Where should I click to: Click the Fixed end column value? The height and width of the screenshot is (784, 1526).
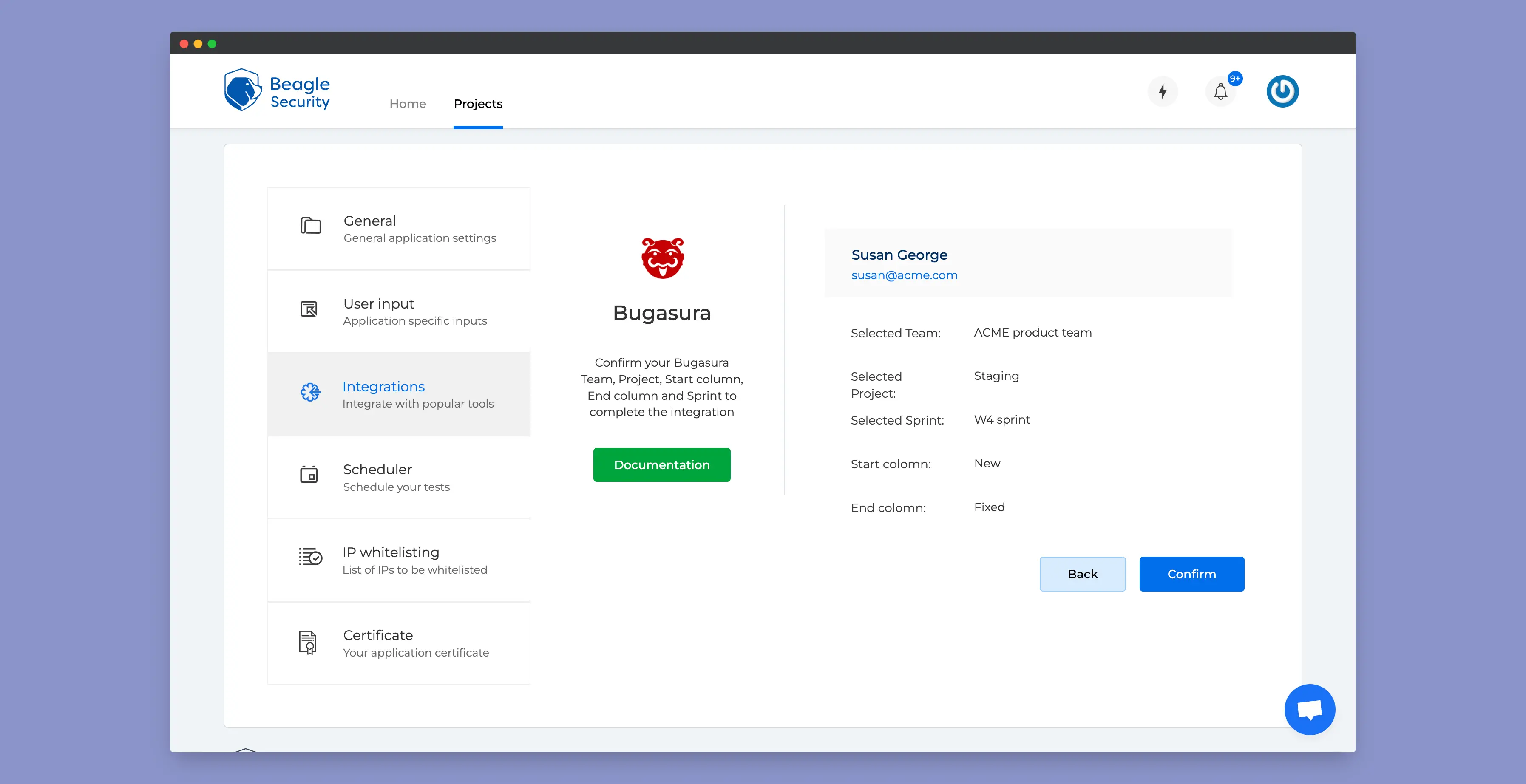pyautogui.click(x=989, y=507)
